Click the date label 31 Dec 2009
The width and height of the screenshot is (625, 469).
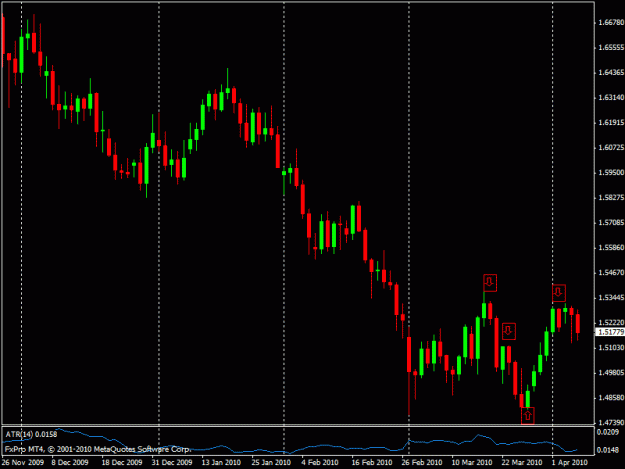point(172,462)
